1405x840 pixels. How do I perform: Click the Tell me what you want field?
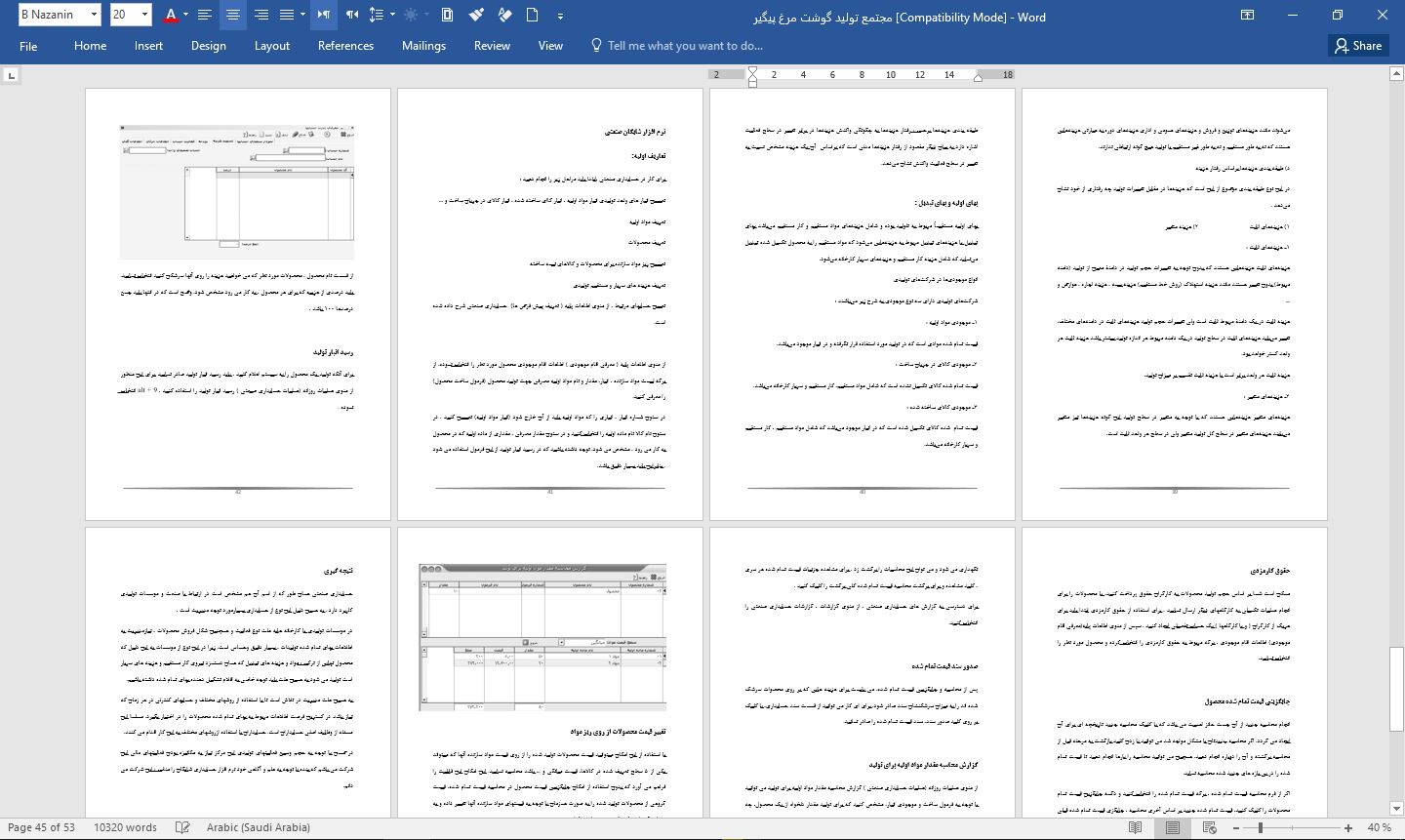[x=685, y=46]
